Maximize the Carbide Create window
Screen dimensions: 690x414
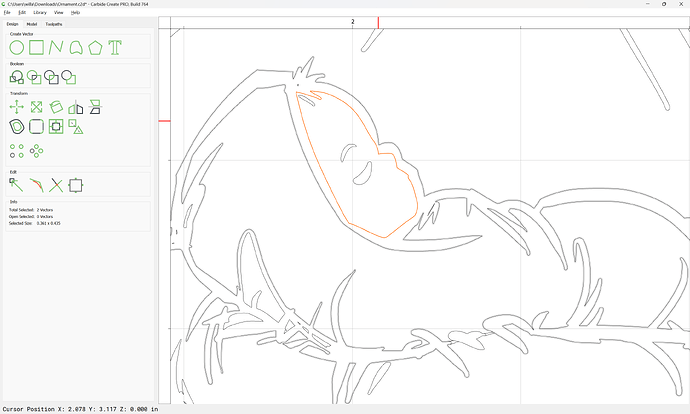(x=664, y=4)
